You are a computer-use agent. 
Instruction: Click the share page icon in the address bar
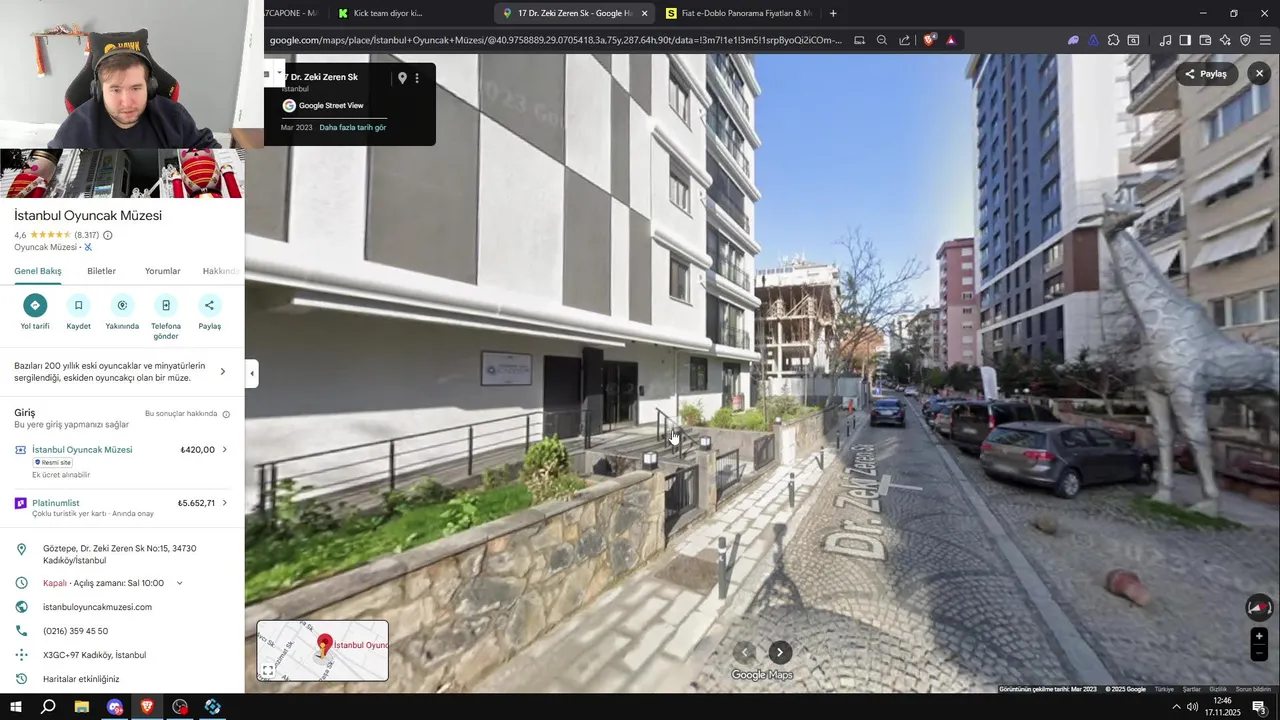click(x=904, y=40)
